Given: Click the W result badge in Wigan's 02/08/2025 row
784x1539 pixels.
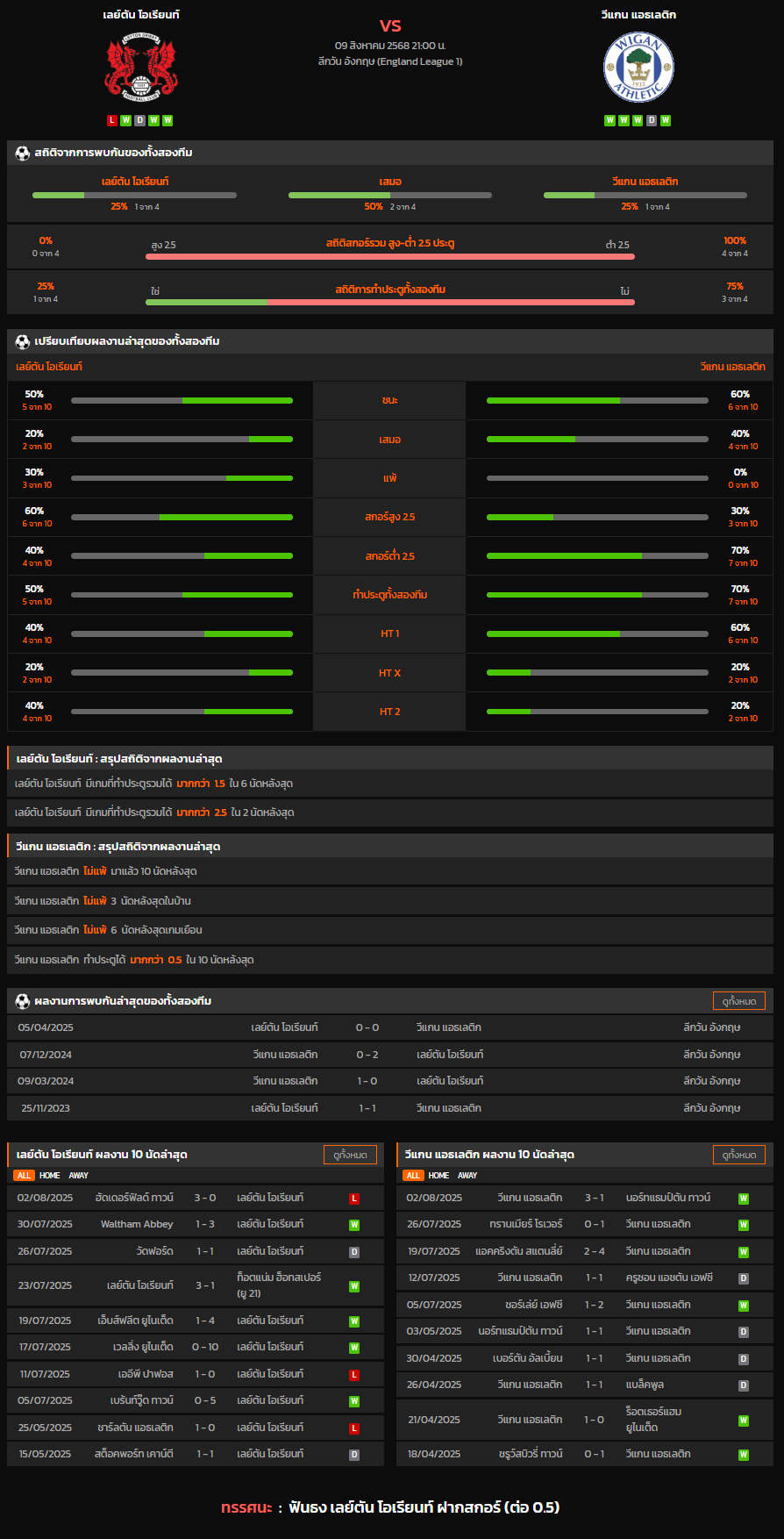Looking at the screenshot, I should click(744, 1199).
